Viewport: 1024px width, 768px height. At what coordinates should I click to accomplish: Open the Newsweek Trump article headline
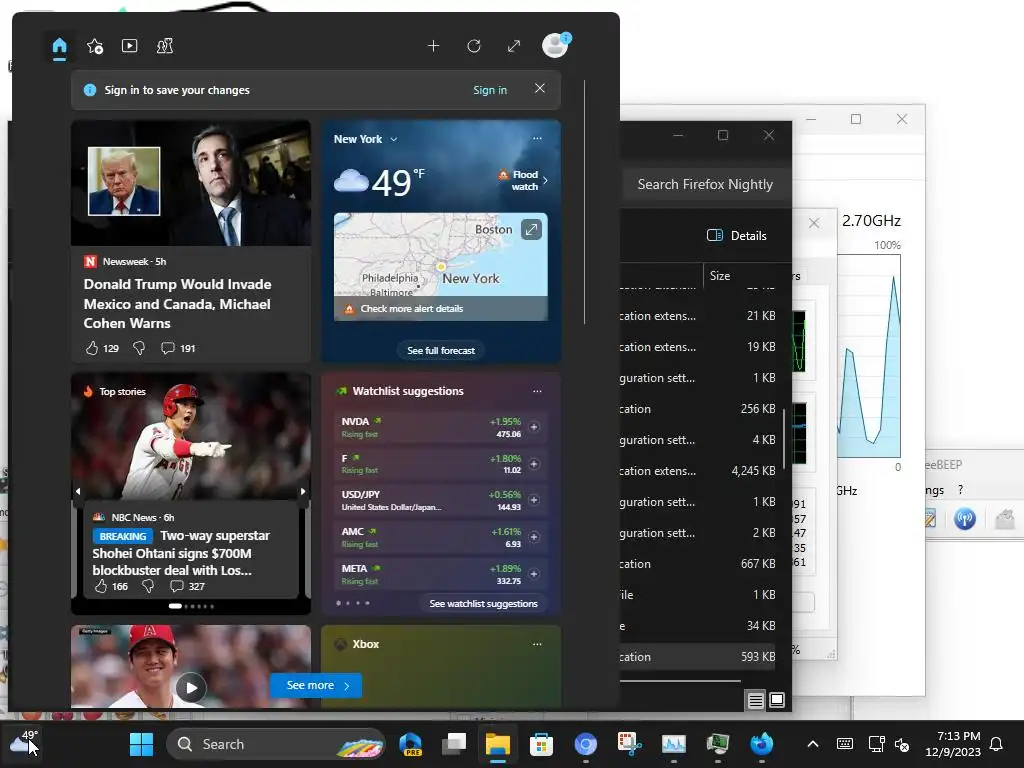click(x=177, y=304)
